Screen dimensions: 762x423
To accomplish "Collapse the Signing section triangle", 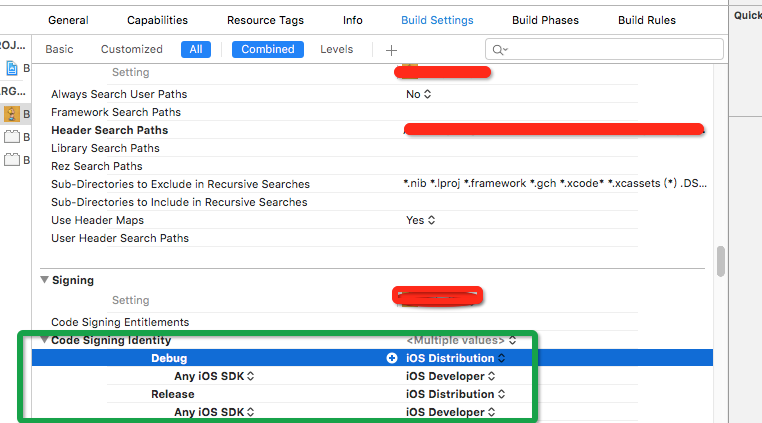I will click(x=45, y=280).
